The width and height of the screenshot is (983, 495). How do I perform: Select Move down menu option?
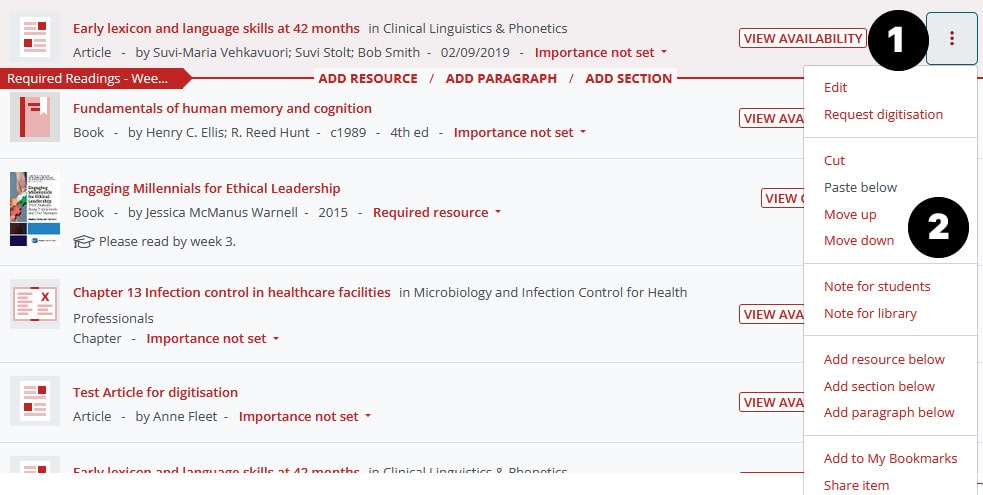click(x=858, y=241)
